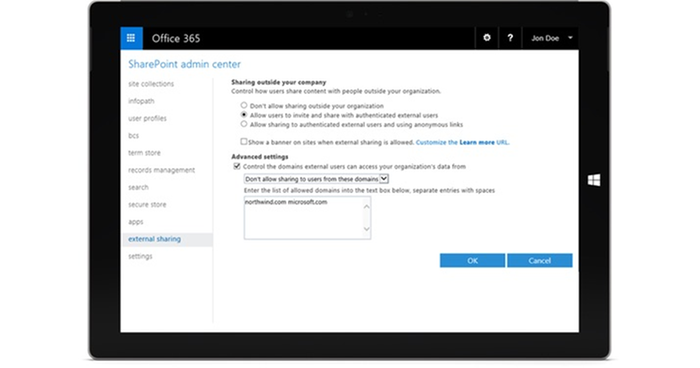Follow the Customize the Learn more URL link
The image size is (700, 368).
(462, 142)
